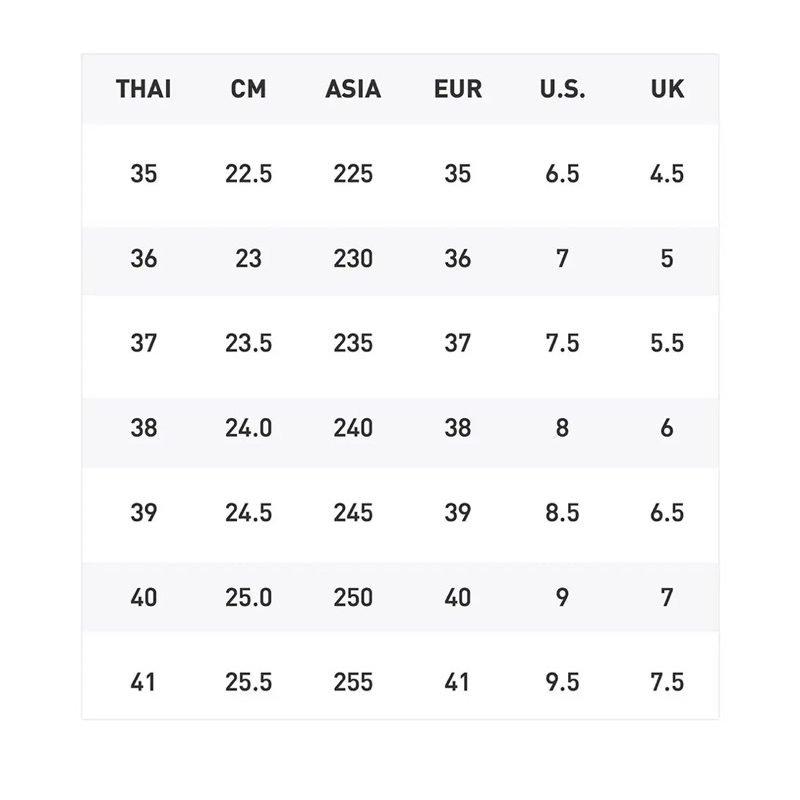Screen dimensions: 800x800
Task: Click the 23.5 CM value
Action: tap(248, 343)
